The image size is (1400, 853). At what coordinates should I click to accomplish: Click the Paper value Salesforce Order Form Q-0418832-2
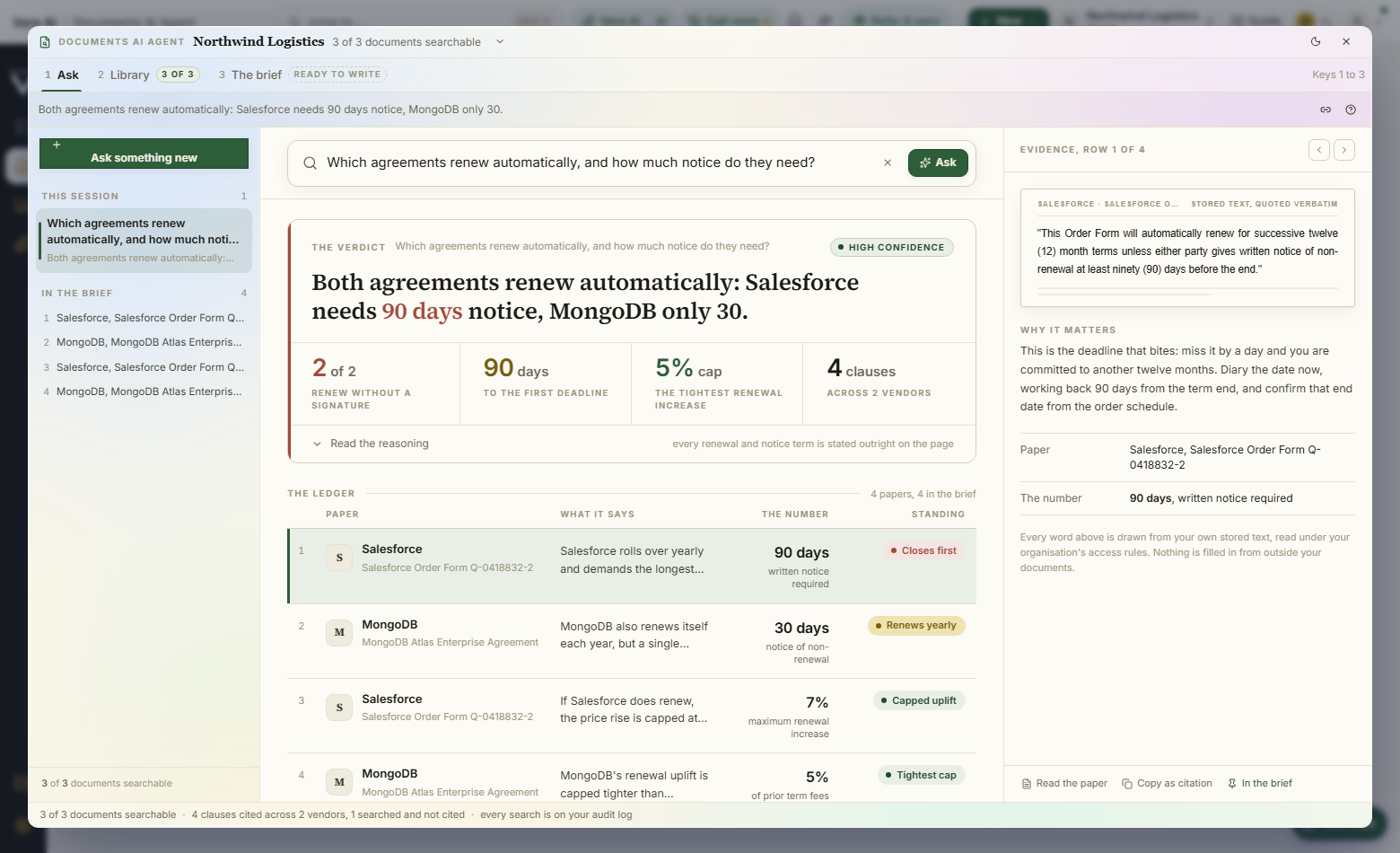pyautogui.click(x=1225, y=457)
